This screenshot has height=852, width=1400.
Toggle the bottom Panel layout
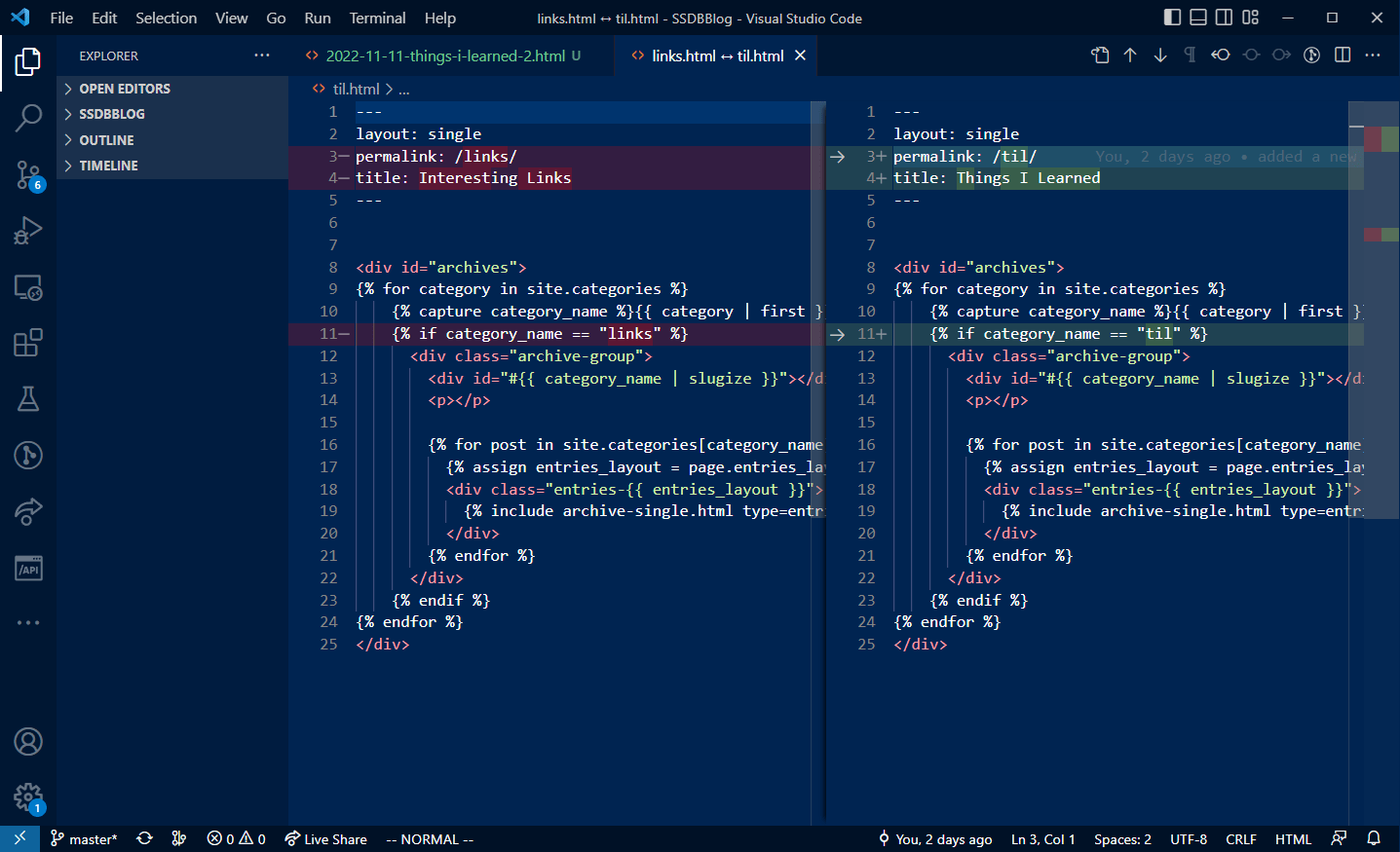click(x=1198, y=18)
